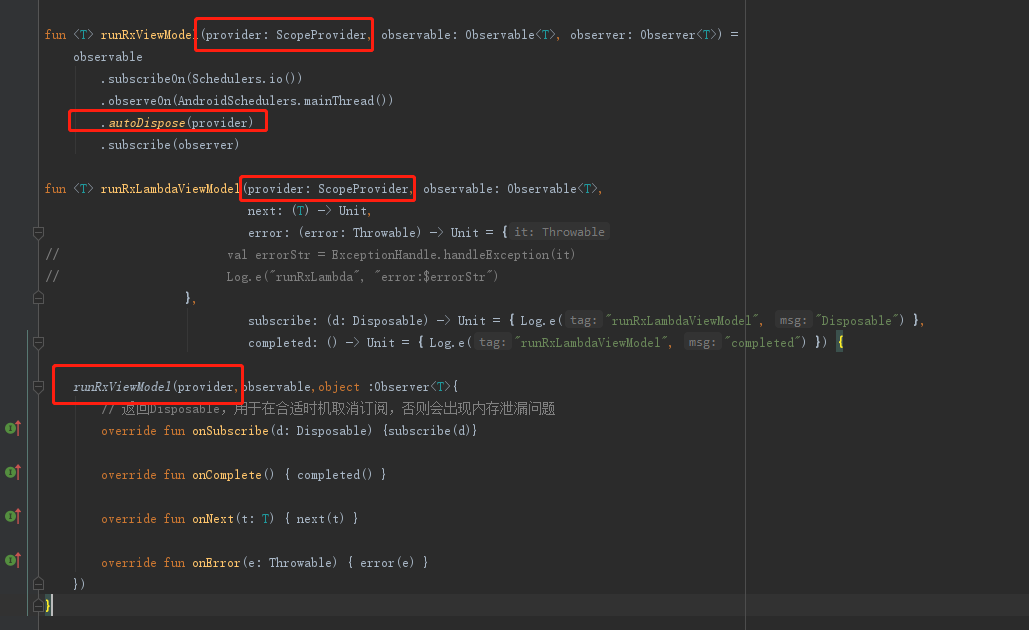Click the "it: Throwable" inlay hint
The height and width of the screenshot is (630, 1029).
point(559,232)
